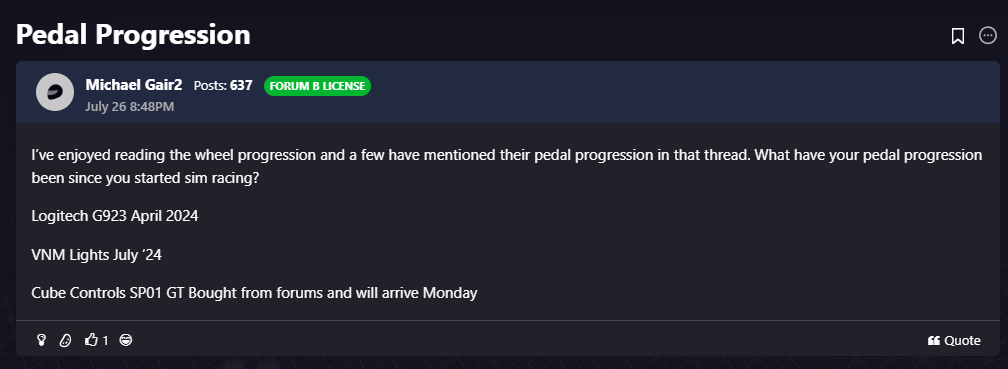
Task: View who liked via the count 1
Action: (105, 340)
